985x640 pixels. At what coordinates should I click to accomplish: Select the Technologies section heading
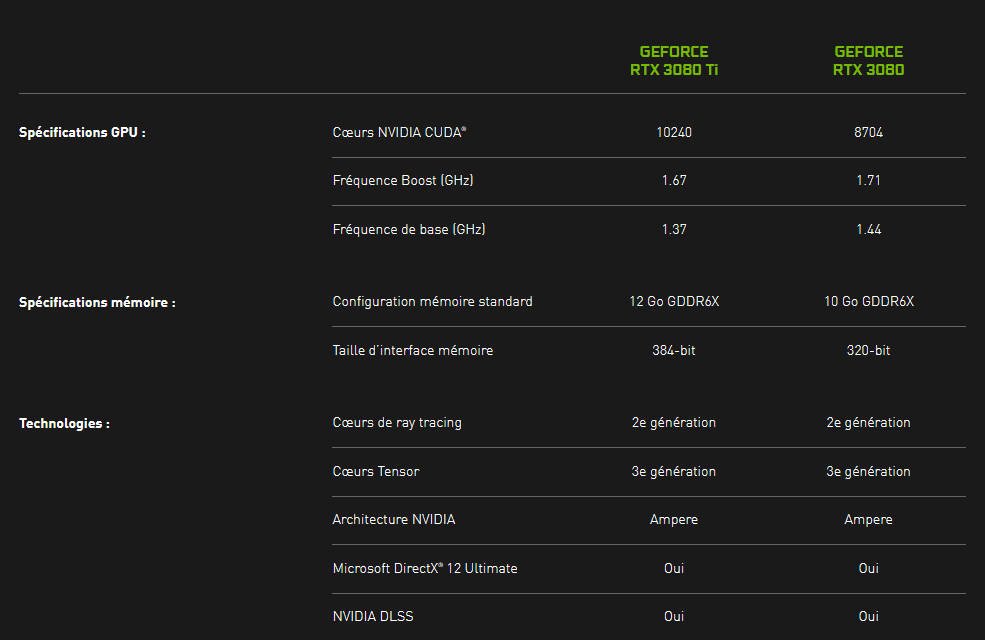click(x=64, y=424)
